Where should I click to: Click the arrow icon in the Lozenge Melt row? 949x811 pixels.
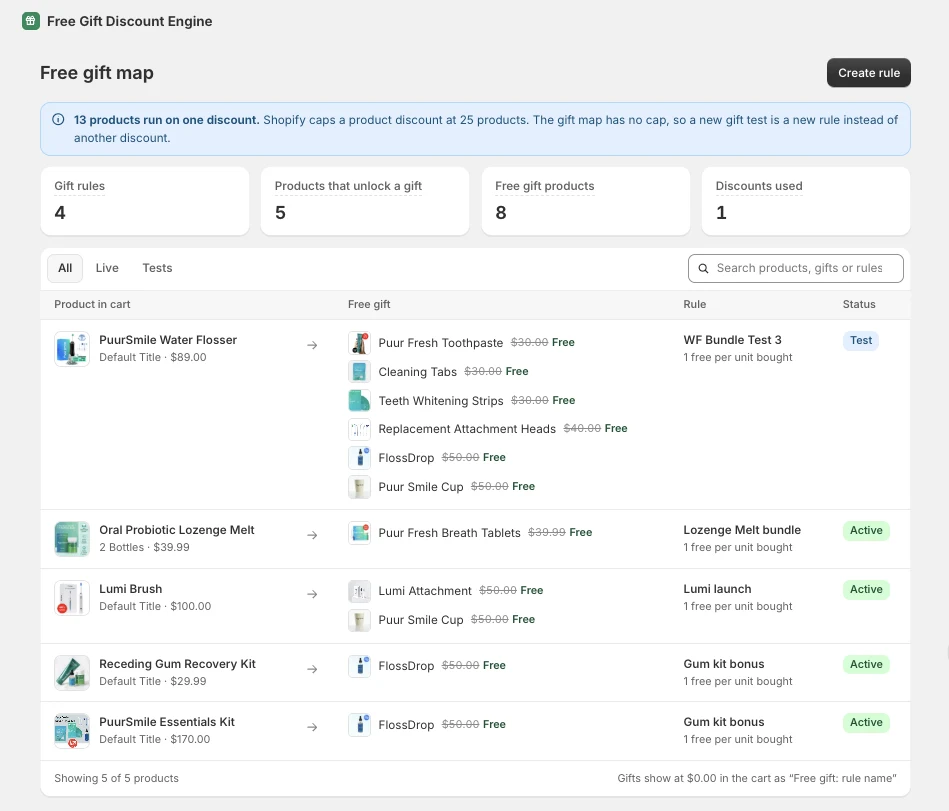(x=312, y=535)
